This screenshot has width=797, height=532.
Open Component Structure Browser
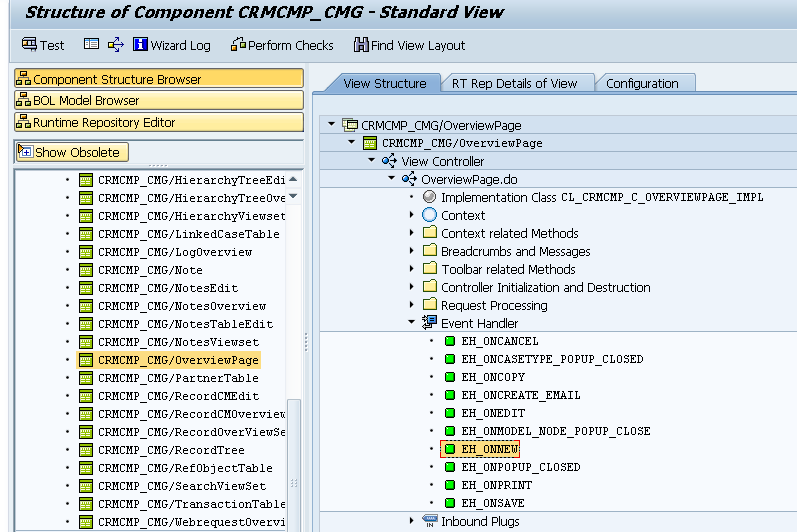pos(158,79)
